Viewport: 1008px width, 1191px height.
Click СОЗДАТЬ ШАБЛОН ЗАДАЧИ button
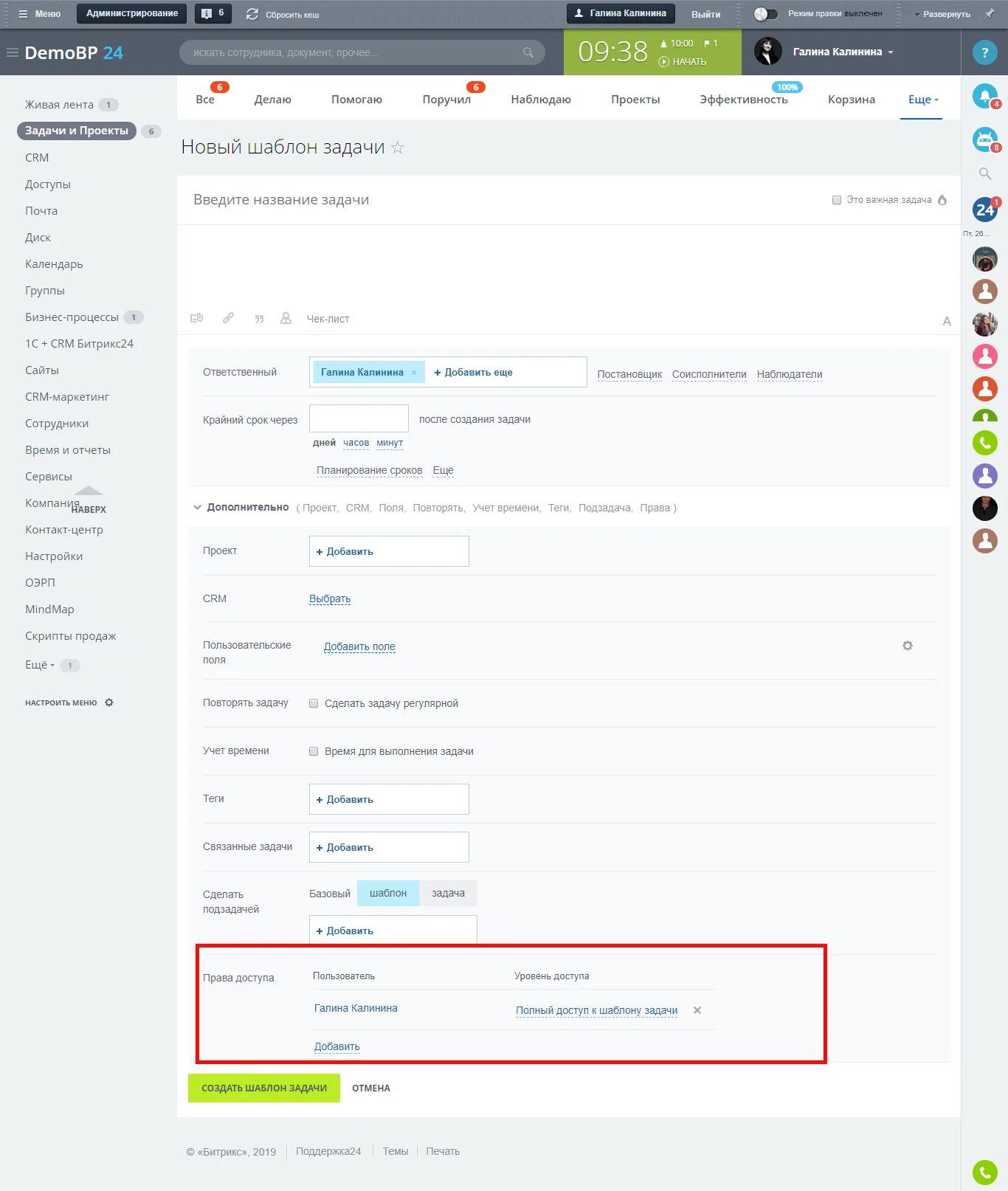pyautogui.click(x=264, y=1088)
